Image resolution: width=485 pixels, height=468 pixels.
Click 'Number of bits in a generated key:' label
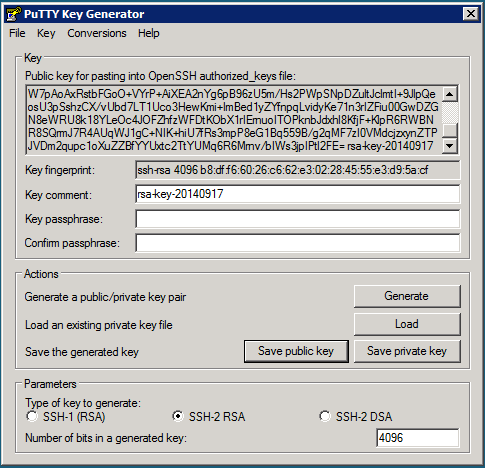pyautogui.click(x=106, y=438)
